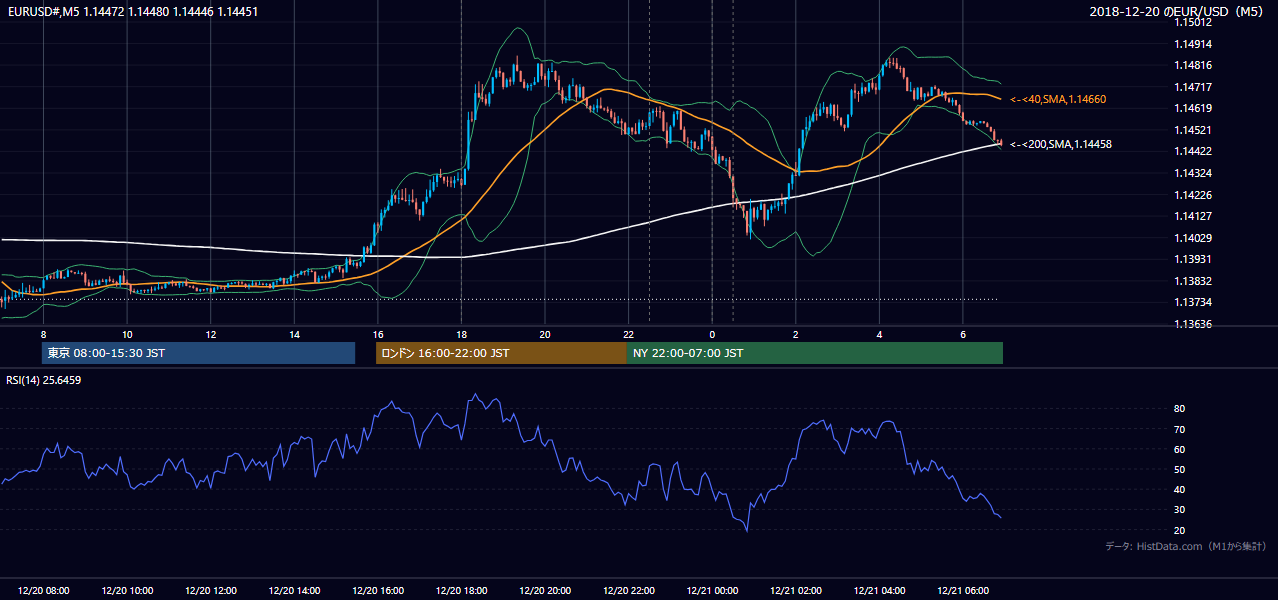This screenshot has height=600, width=1278.
Task: Click the 12/20 08:00 time axis label
Action: tap(43, 591)
